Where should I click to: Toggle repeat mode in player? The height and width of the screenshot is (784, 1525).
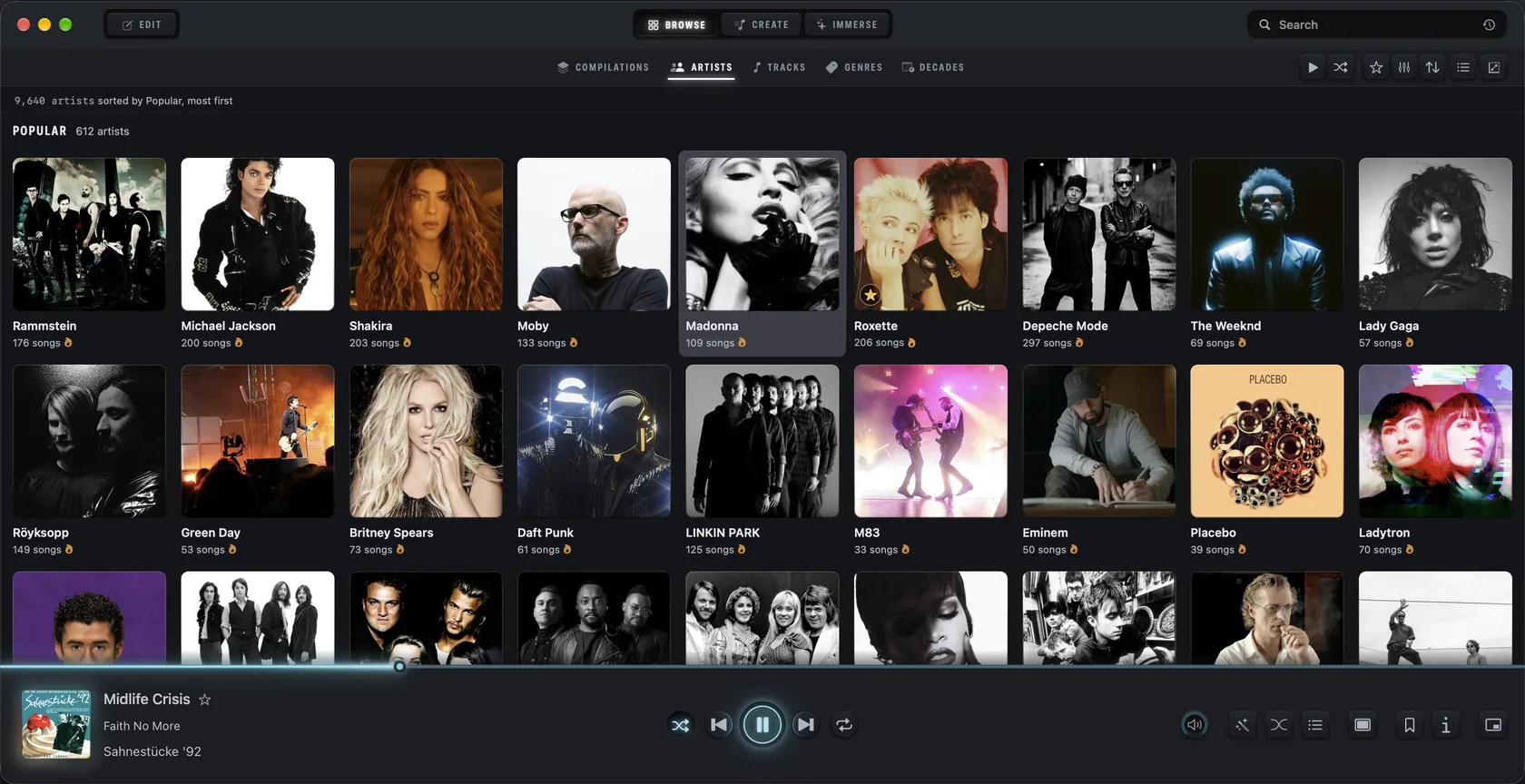[x=844, y=725]
